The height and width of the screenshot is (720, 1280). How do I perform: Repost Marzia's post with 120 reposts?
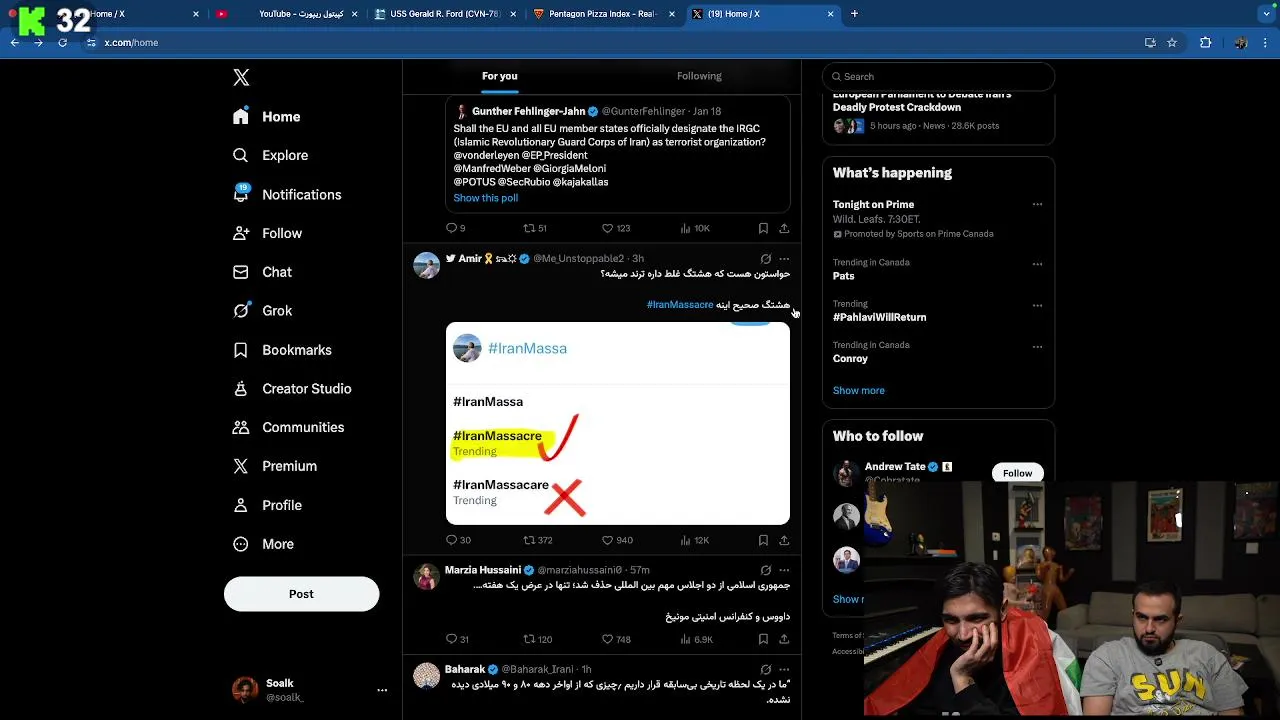pos(538,639)
